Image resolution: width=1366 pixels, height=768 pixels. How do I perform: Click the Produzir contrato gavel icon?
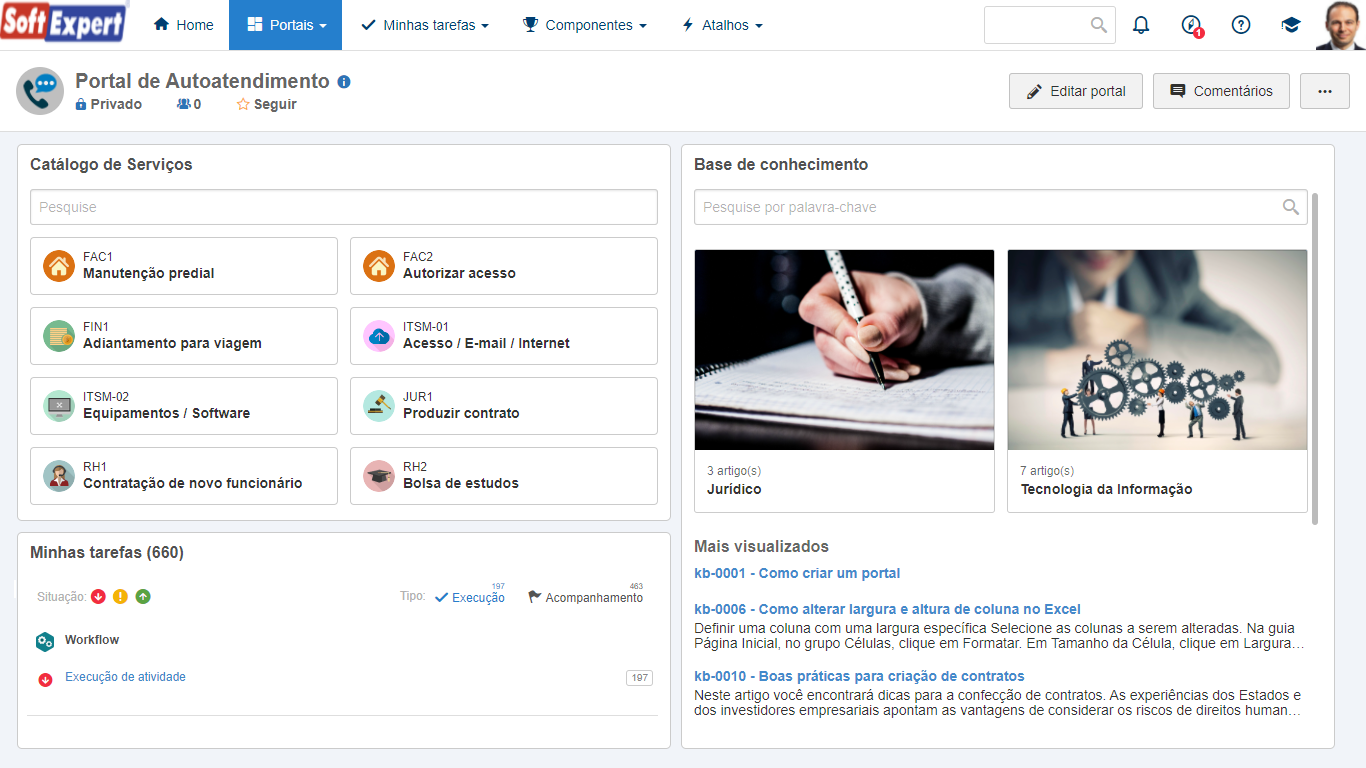379,406
